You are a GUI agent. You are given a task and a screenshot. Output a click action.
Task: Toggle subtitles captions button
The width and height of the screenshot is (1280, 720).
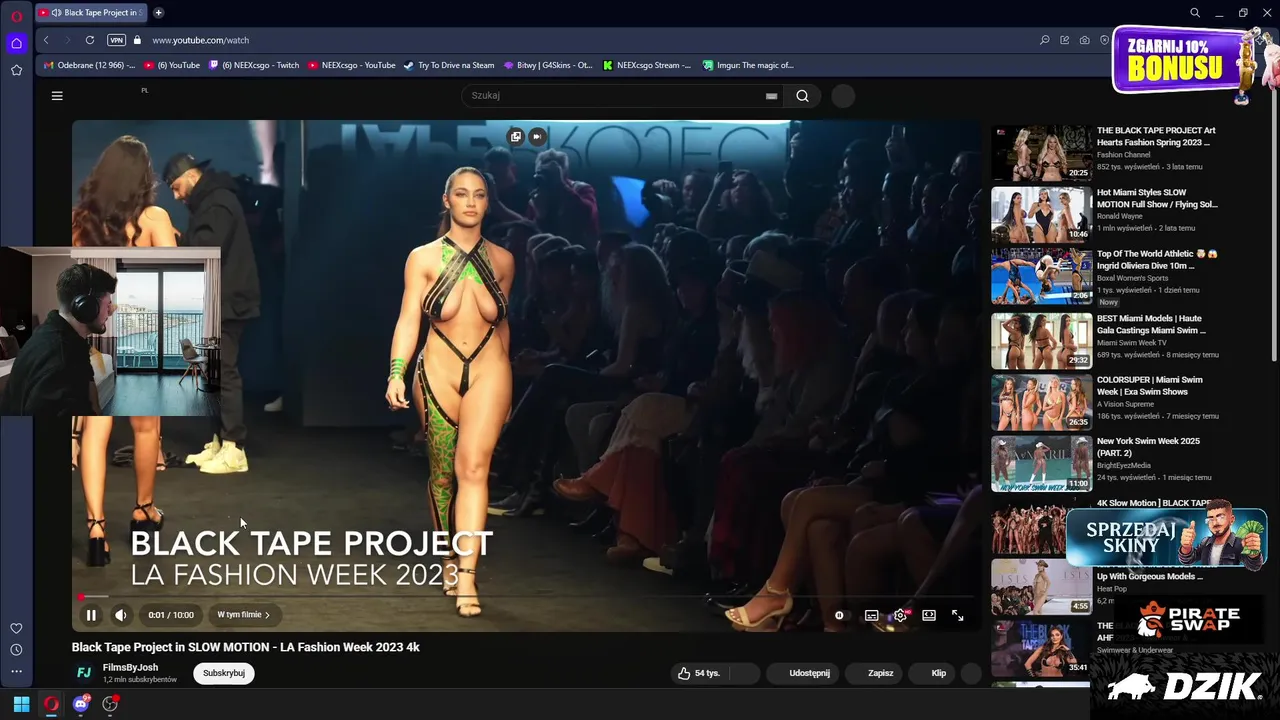click(x=872, y=615)
